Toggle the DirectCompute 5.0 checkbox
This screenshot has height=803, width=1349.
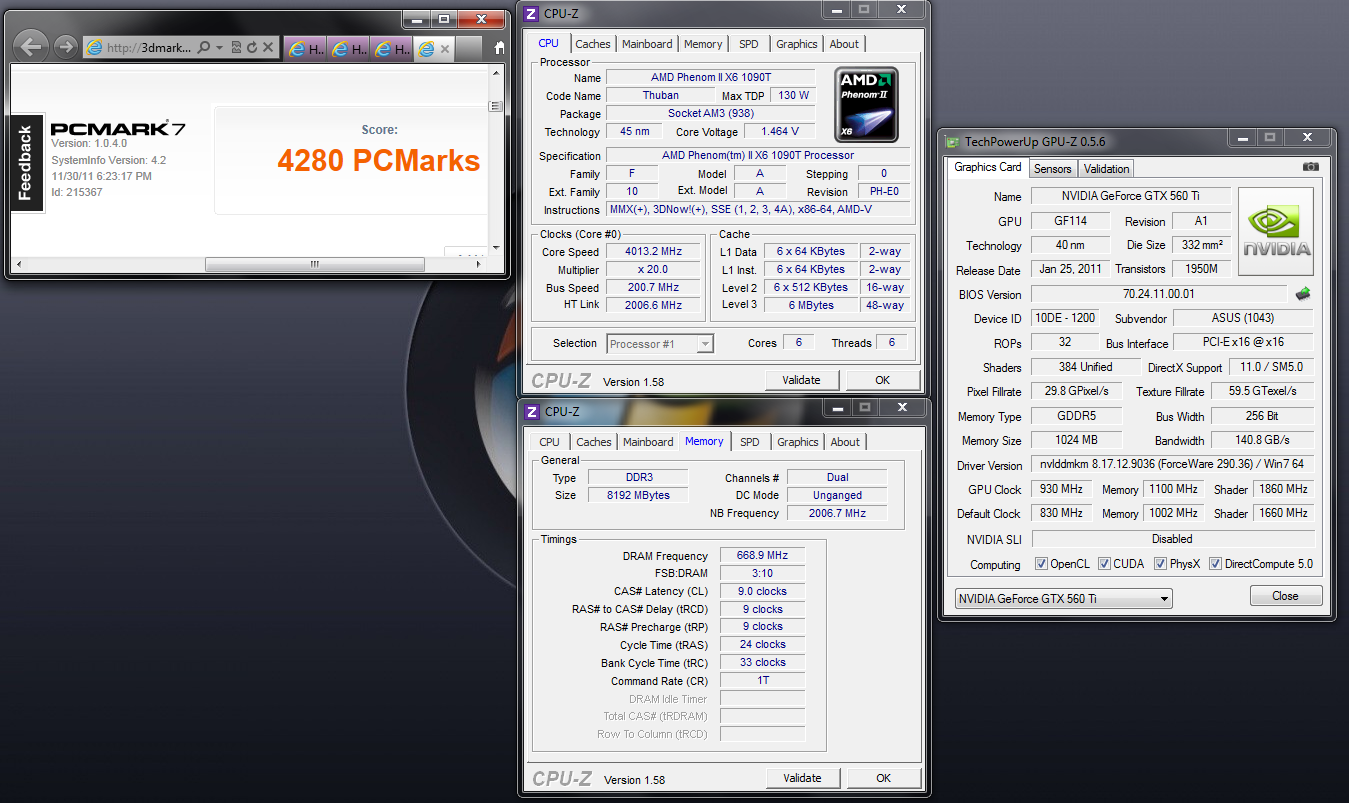coord(1216,564)
